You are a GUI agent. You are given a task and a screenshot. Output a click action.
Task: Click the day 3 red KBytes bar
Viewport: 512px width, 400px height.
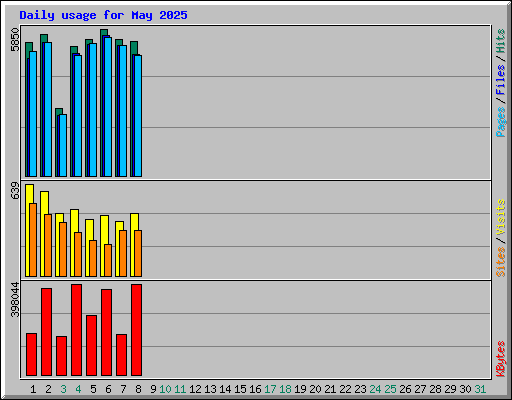tap(61, 356)
